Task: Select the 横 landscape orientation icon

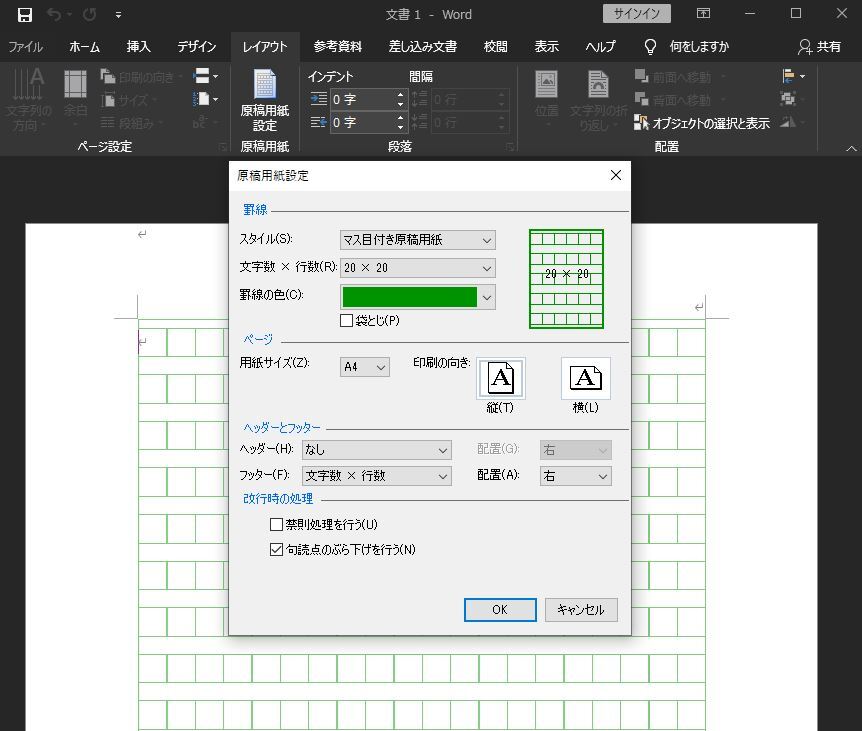Action: pyautogui.click(x=585, y=379)
